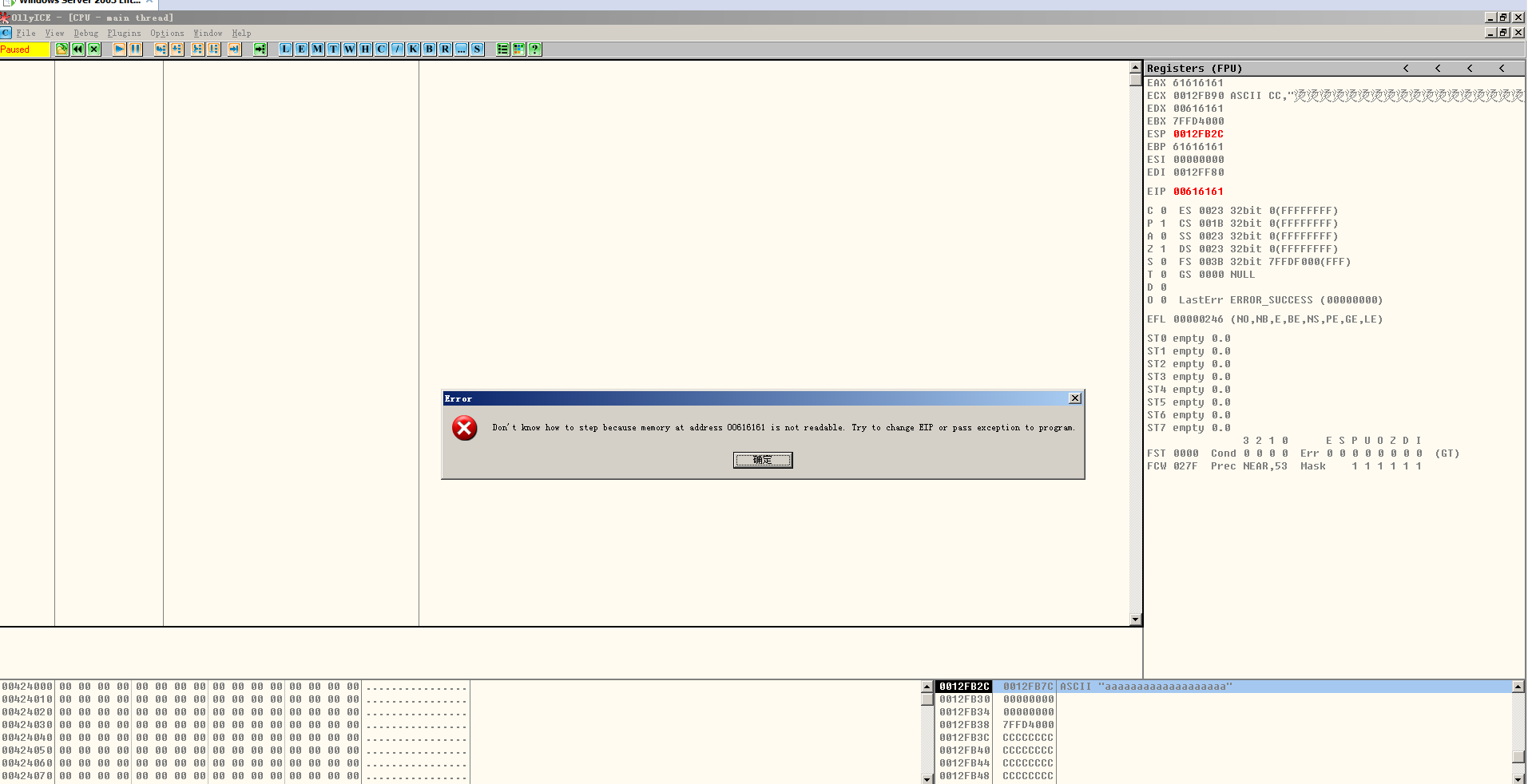Open the Help menu
Viewport: 1528px width, 784px height.
(x=241, y=34)
